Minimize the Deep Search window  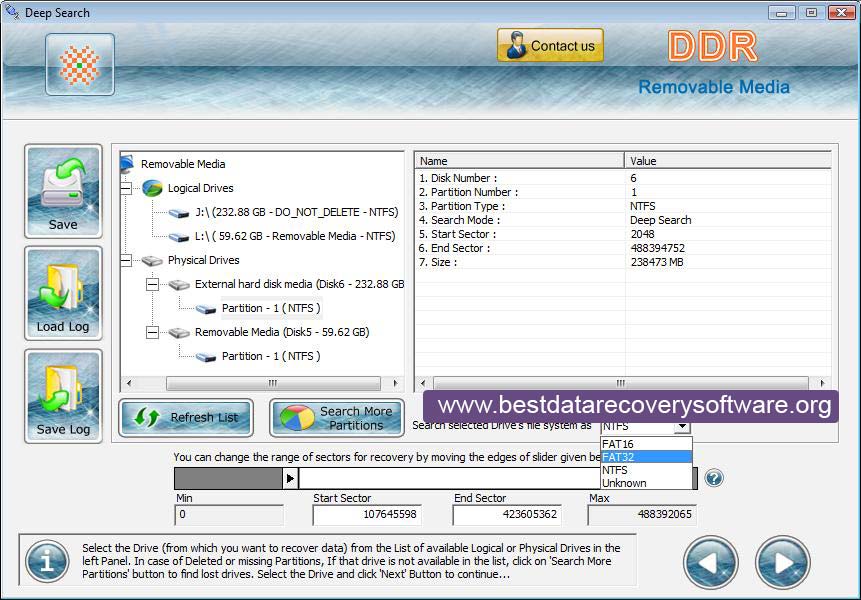point(781,13)
